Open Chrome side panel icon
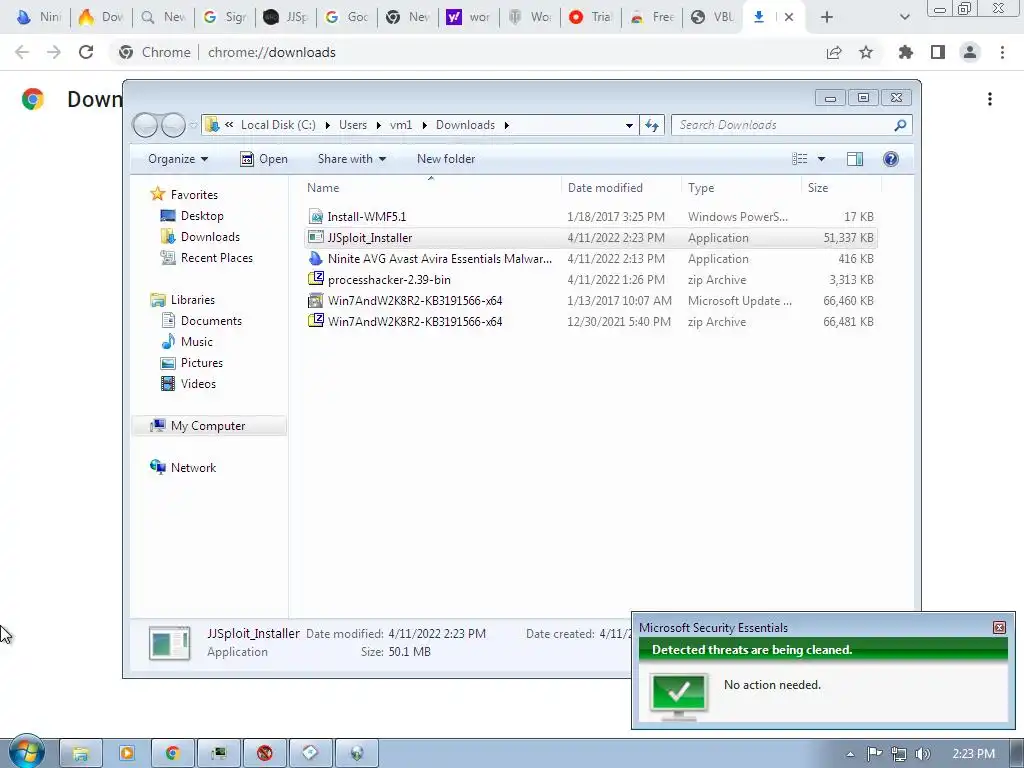Viewport: 1024px width, 768px height. click(x=938, y=52)
